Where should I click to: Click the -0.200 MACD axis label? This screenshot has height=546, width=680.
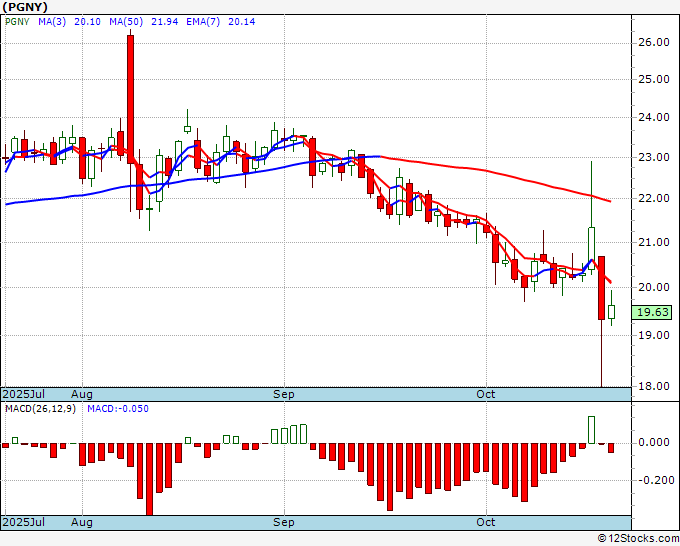653,480
